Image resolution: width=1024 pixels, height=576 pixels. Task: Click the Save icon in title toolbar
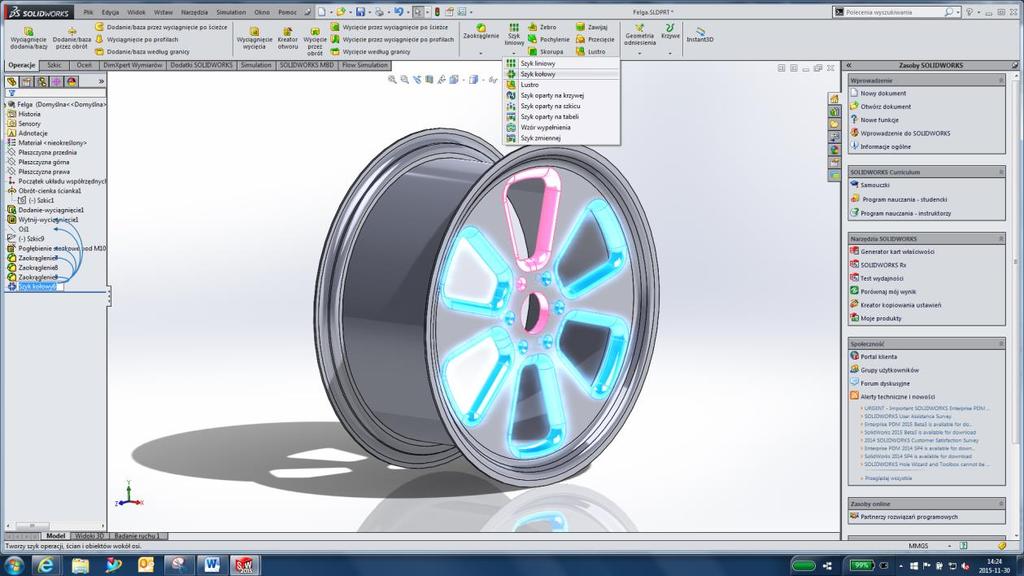tap(360, 12)
